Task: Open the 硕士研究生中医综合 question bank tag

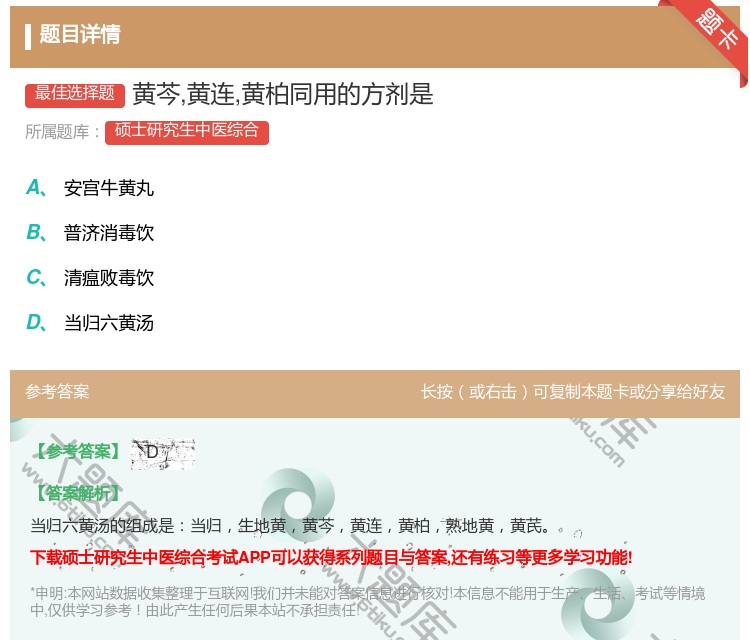Action: (187, 132)
